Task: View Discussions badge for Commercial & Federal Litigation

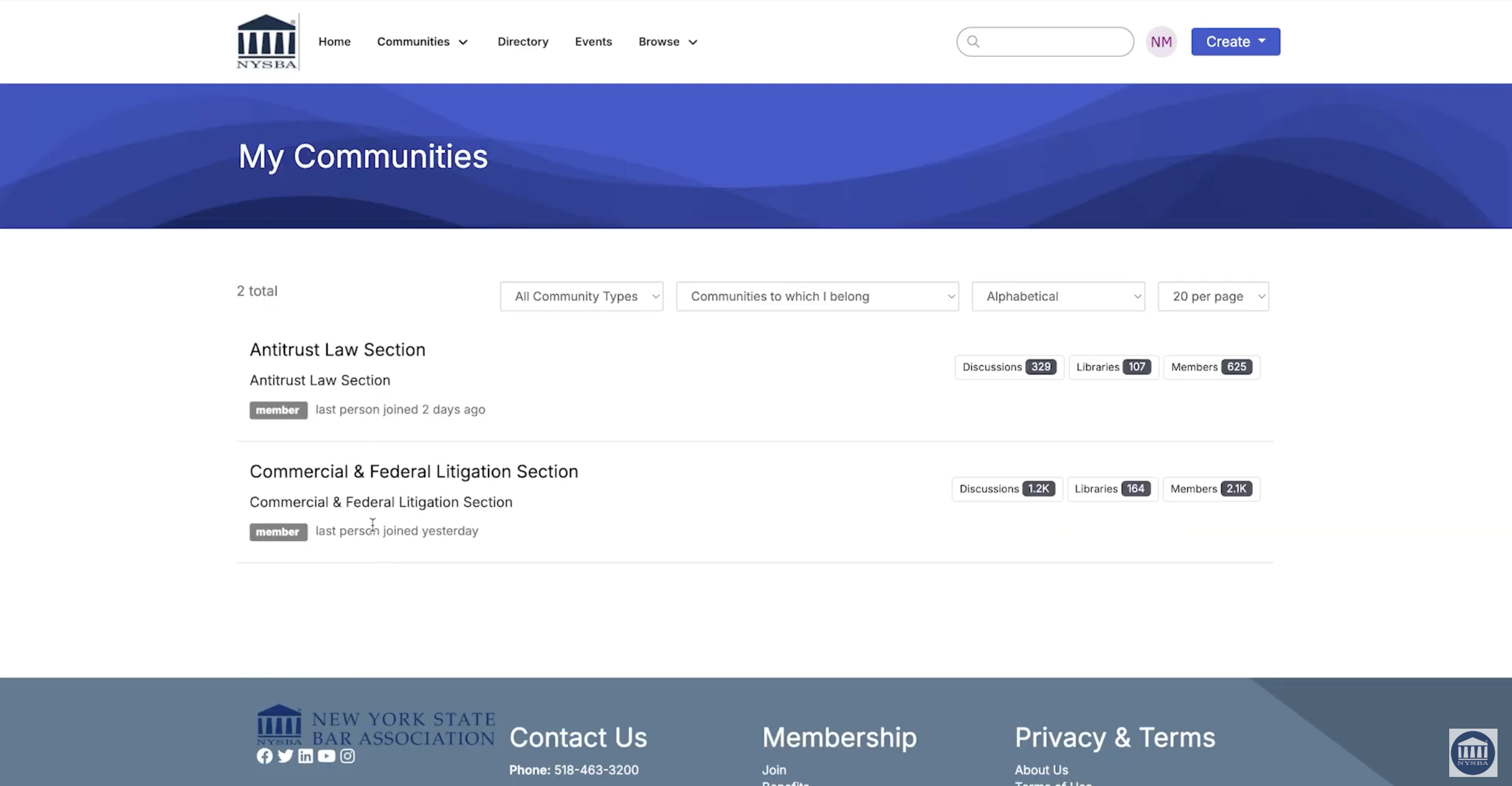Action: coord(1006,489)
